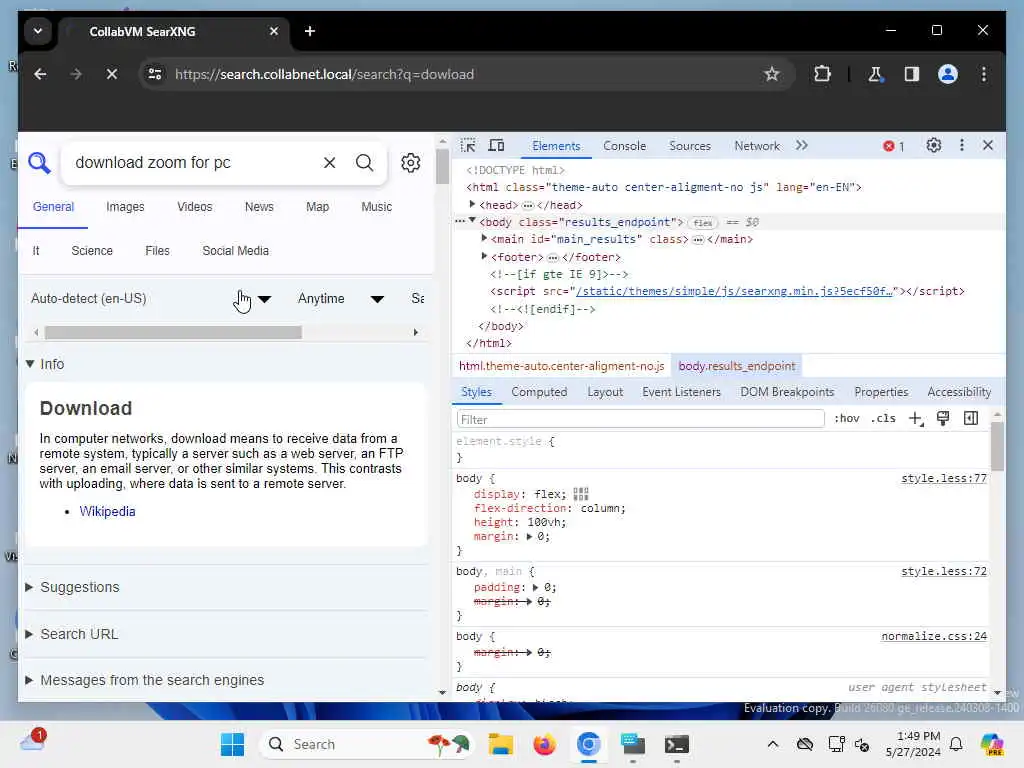Viewport: 1024px width, 768px height.
Task: Open the Windows Start menu
Action: click(232, 744)
